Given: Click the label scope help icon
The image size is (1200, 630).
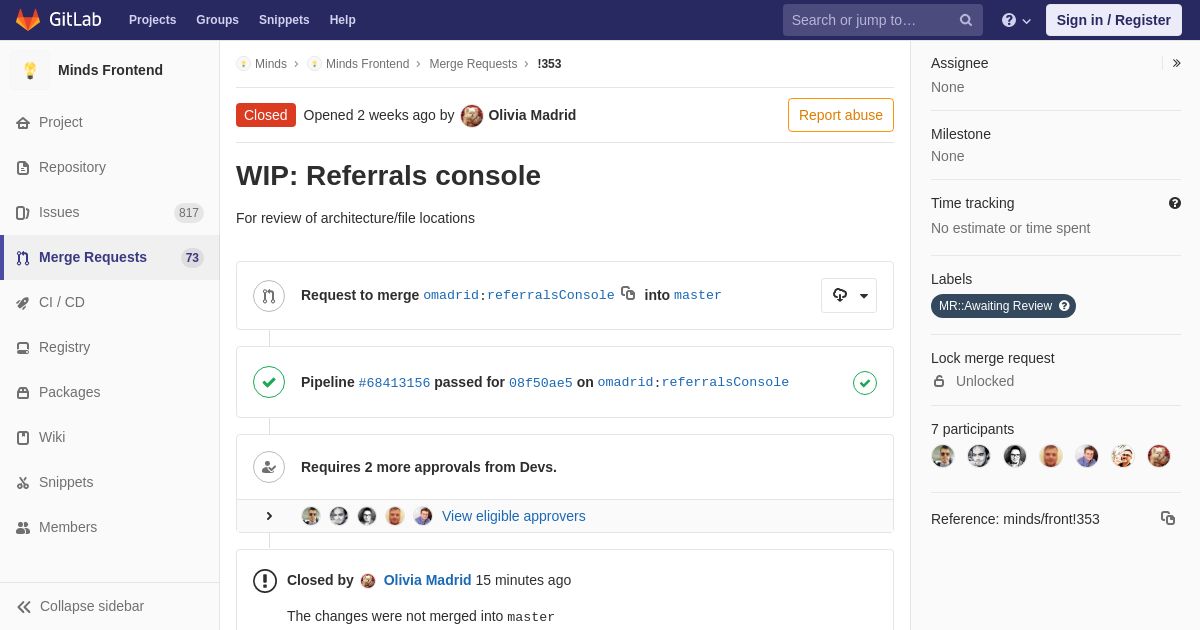Looking at the screenshot, I should coord(1064,306).
